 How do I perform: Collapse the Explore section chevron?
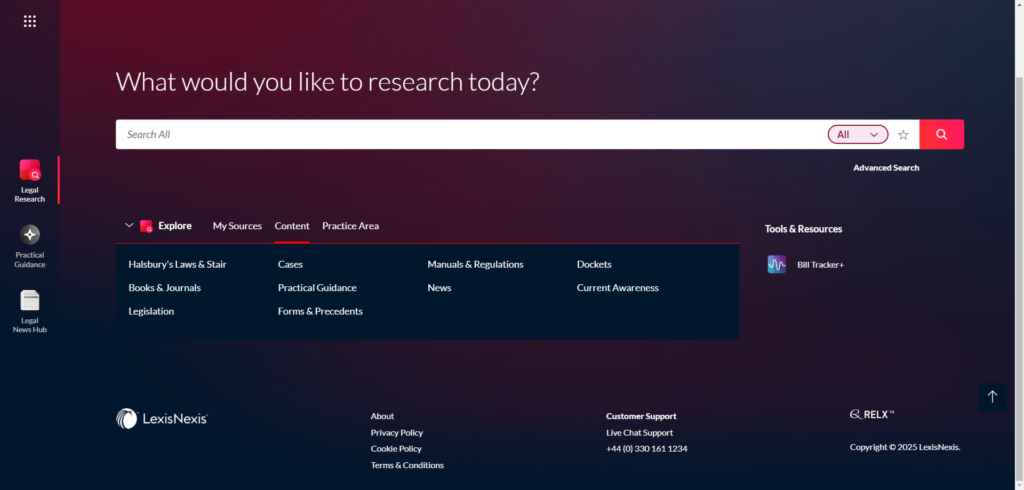pyautogui.click(x=129, y=226)
